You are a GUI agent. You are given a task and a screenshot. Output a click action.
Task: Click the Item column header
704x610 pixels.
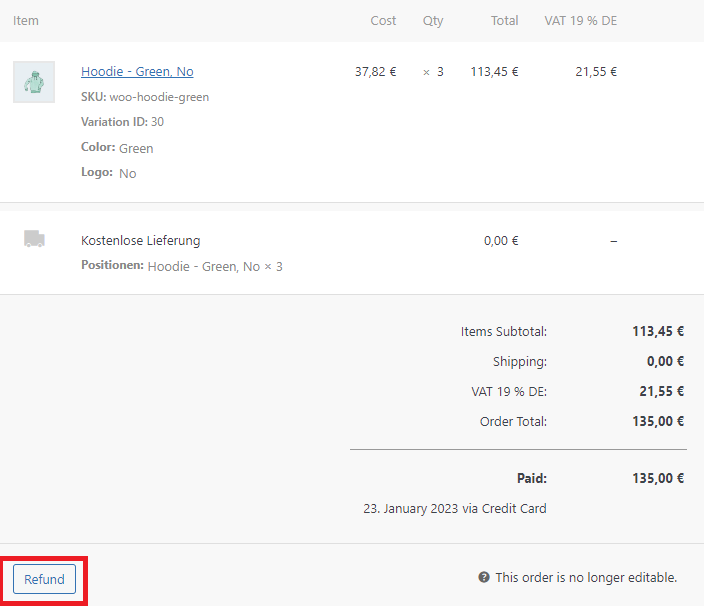(26, 21)
